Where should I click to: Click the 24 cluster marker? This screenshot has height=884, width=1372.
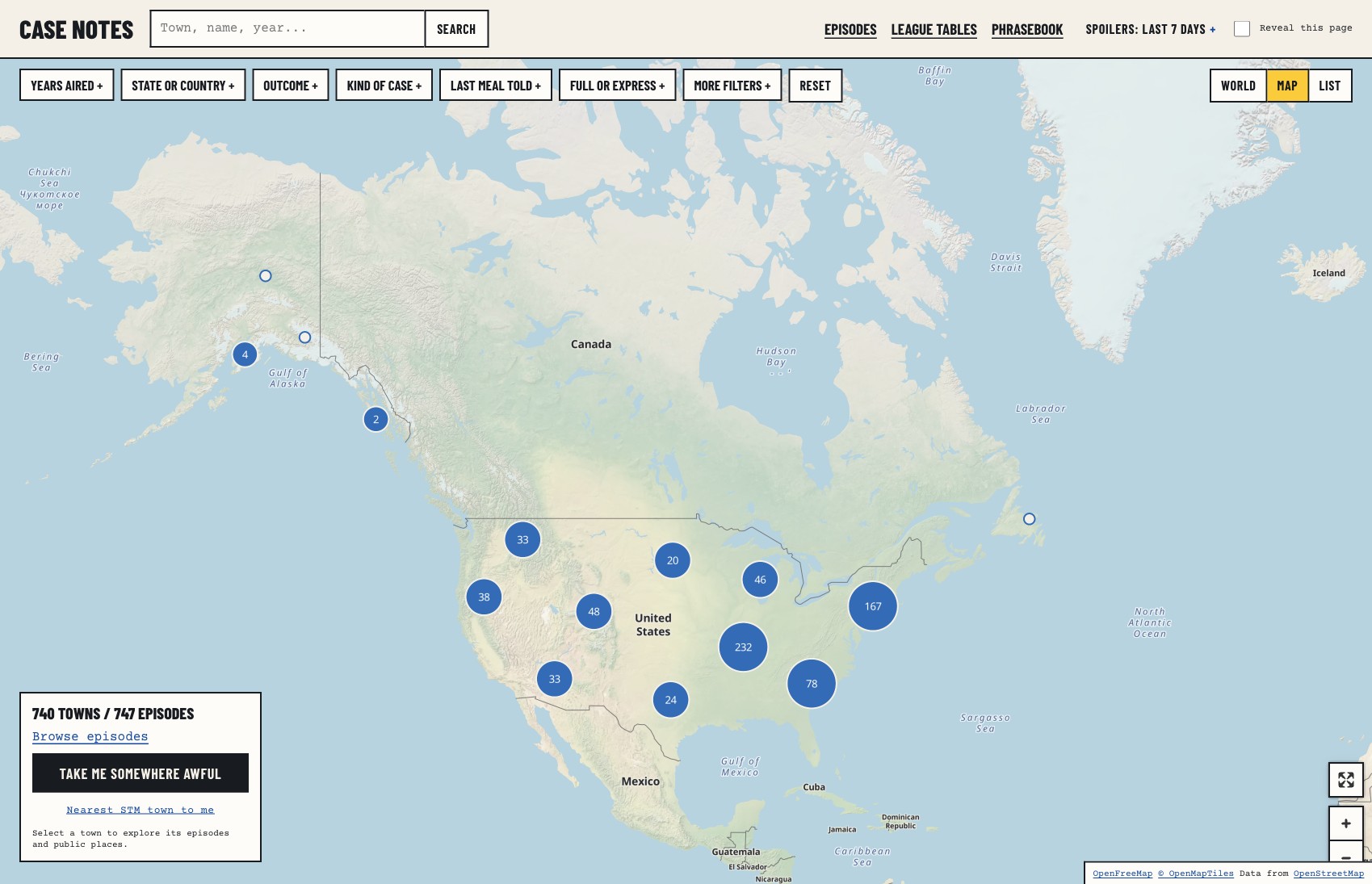point(671,700)
